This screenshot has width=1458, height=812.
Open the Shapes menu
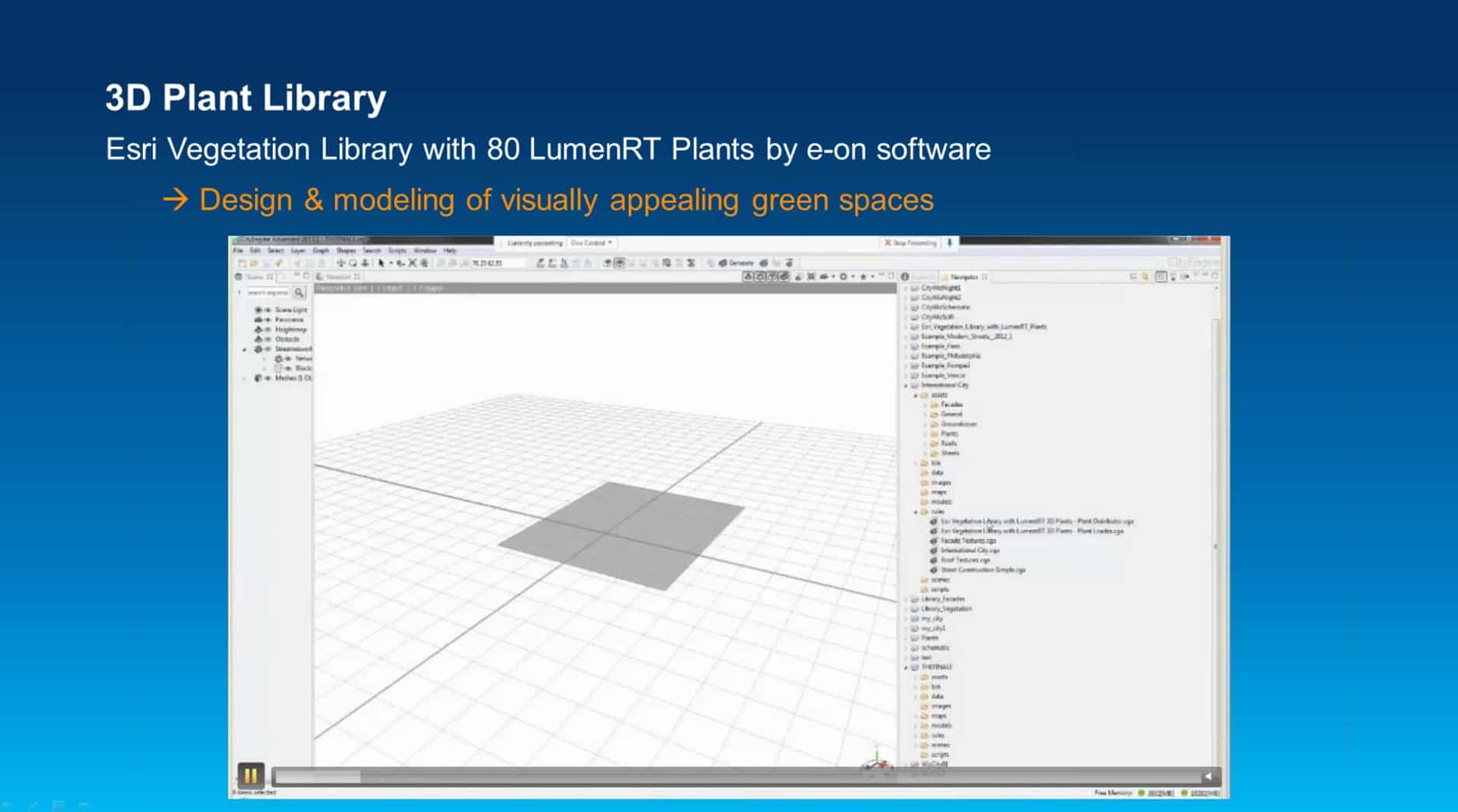(x=346, y=251)
